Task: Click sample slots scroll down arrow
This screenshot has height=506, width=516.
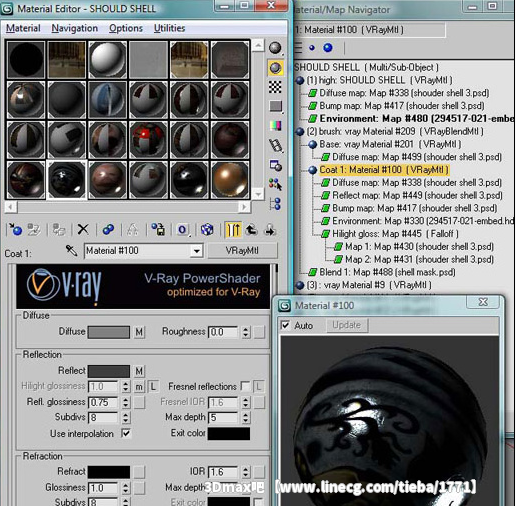Action: tap(258, 194)
